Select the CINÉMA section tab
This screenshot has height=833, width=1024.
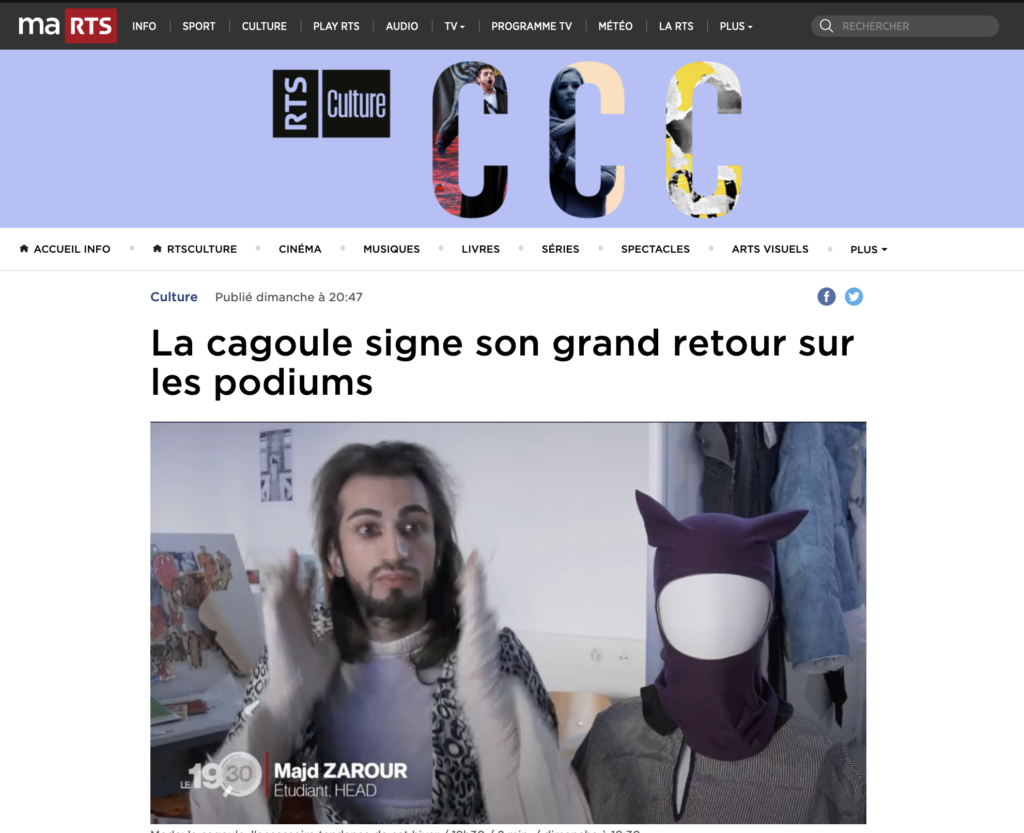300,249
